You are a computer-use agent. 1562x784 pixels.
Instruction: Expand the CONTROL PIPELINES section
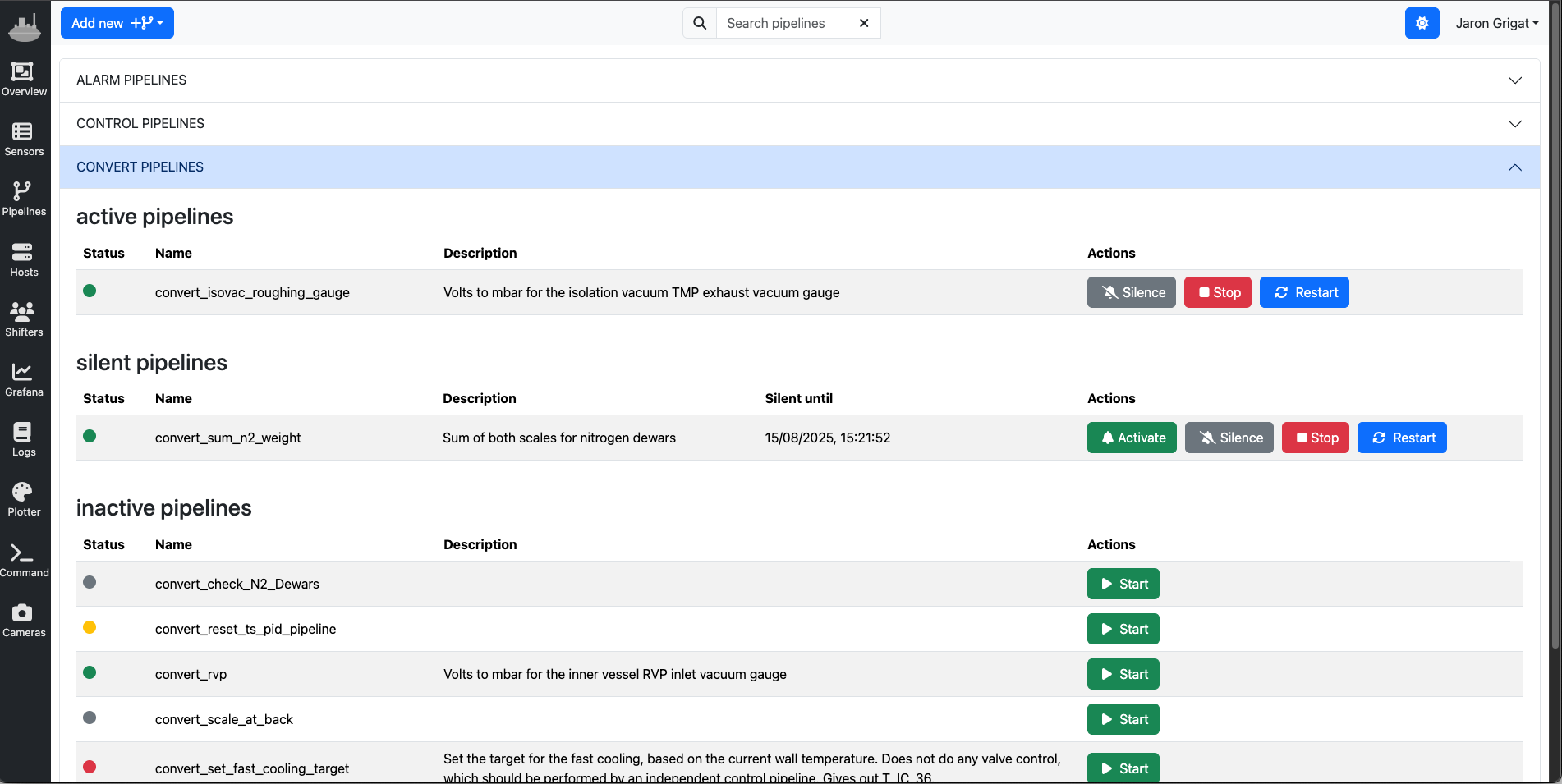tap(799, 124)
